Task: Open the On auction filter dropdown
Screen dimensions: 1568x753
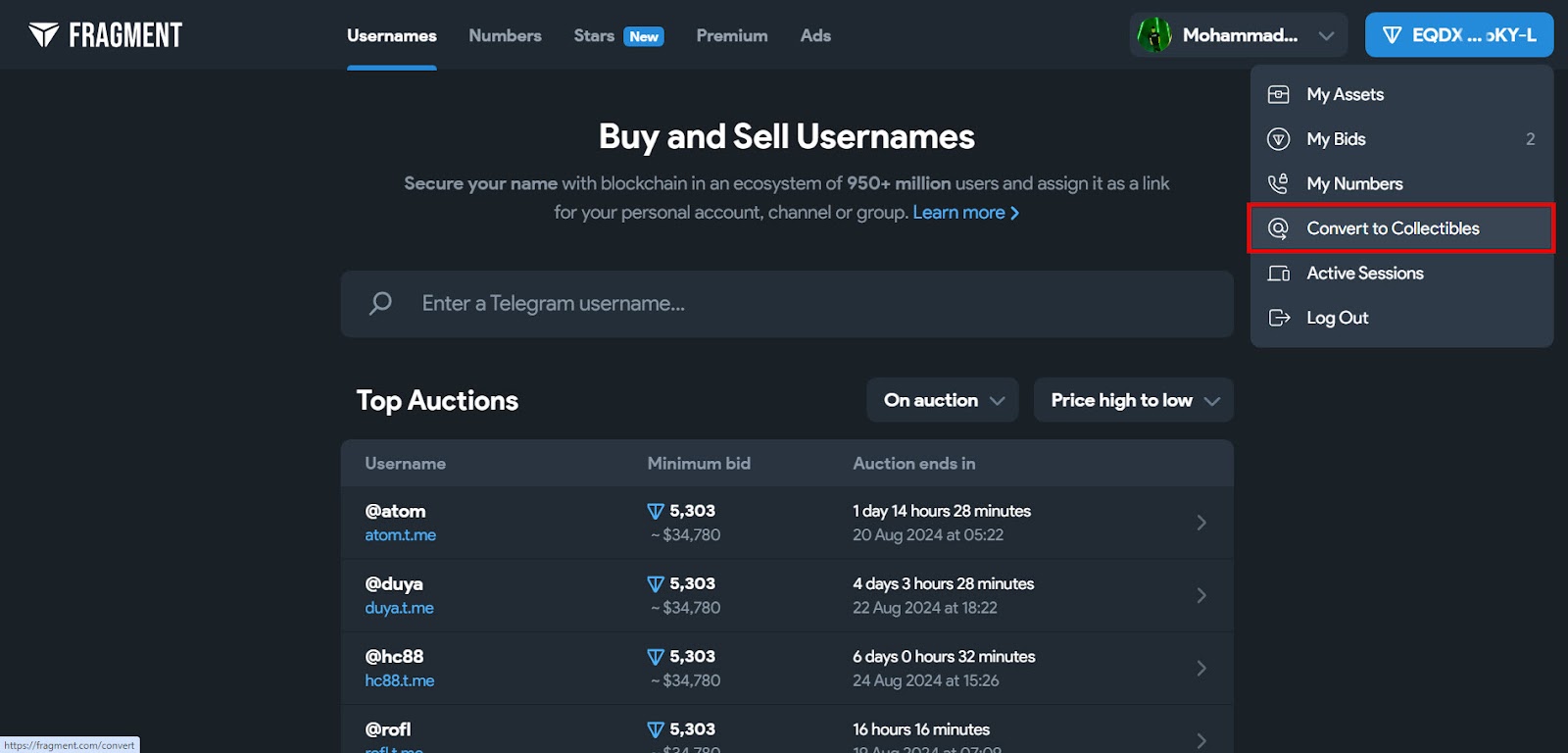Action: 943,400
